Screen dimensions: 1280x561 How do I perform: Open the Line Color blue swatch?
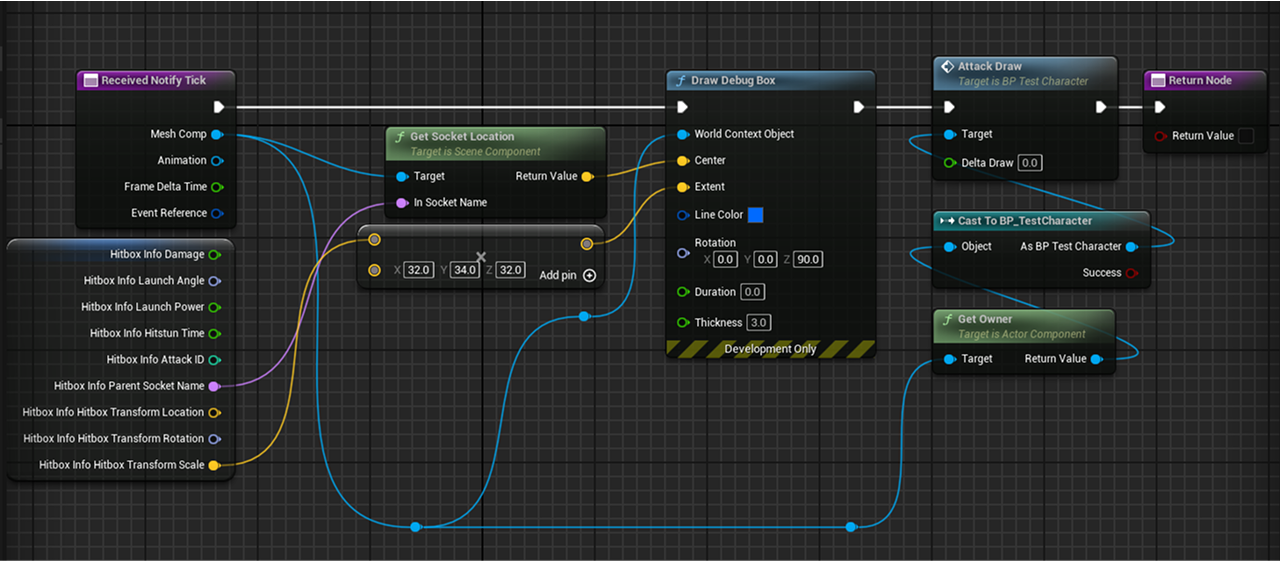click(756, 215)
